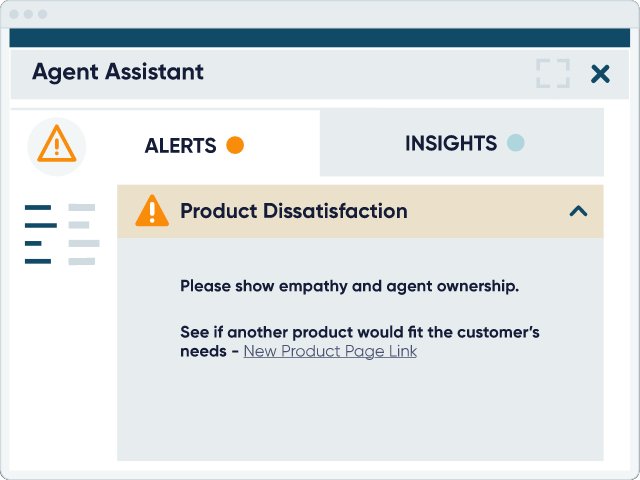Click the second gray window control dot
Image resolution: width=640 pixels, height=480 pixels.
pyautogui.click(x=28, y=14)
